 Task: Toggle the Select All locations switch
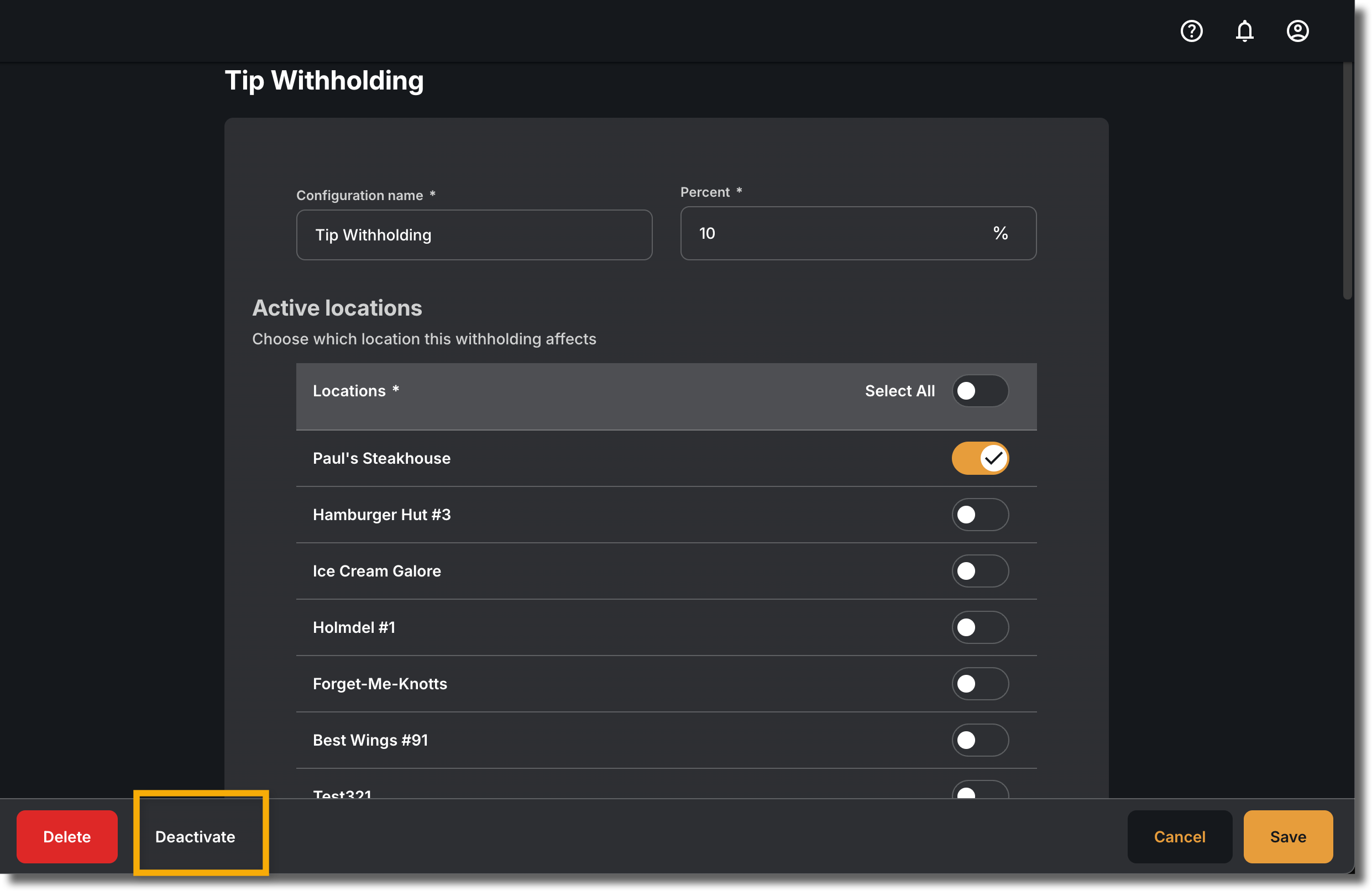pos(980,391)
